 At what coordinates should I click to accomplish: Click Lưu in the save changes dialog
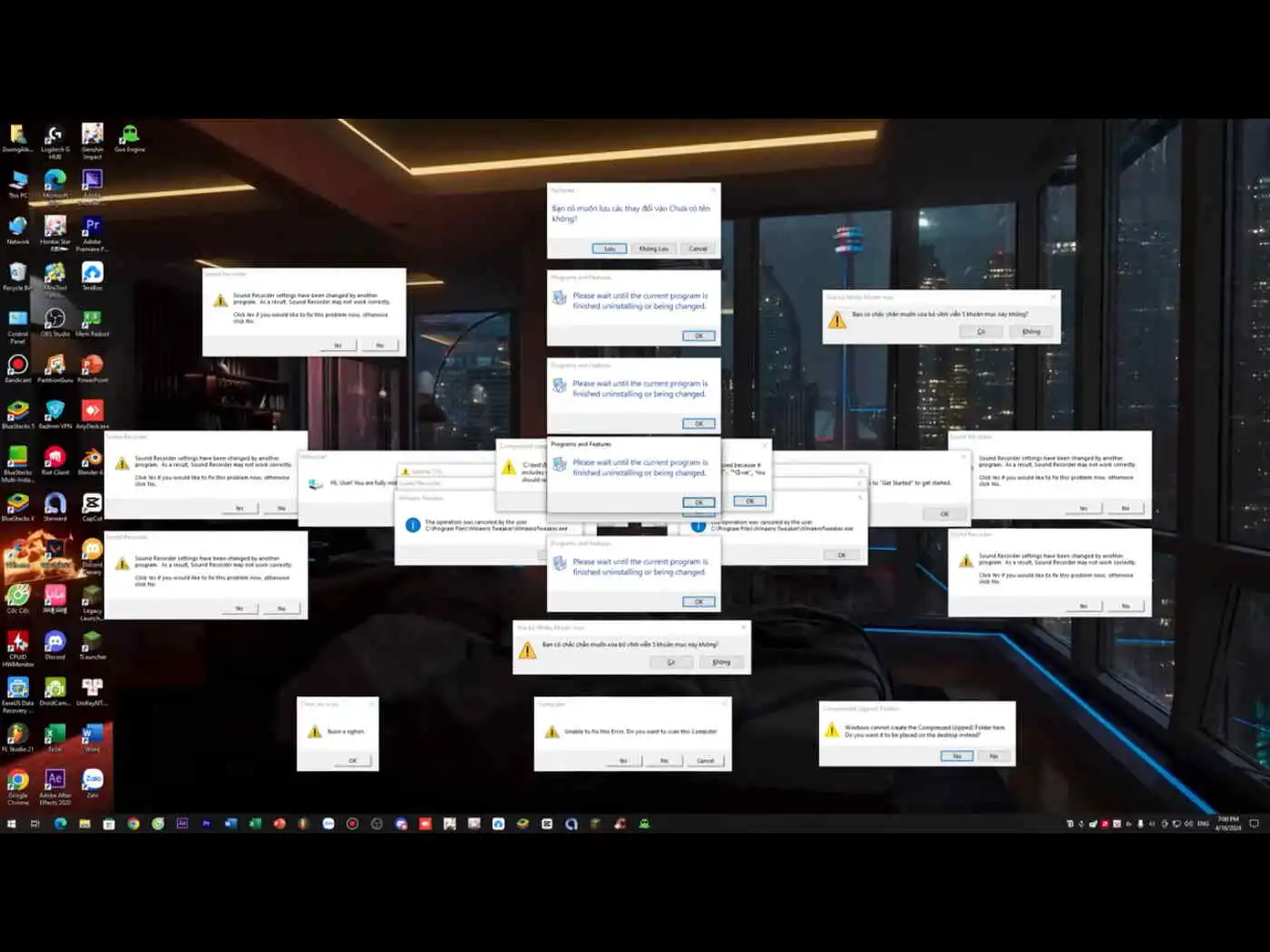click(x=610, y=248)
